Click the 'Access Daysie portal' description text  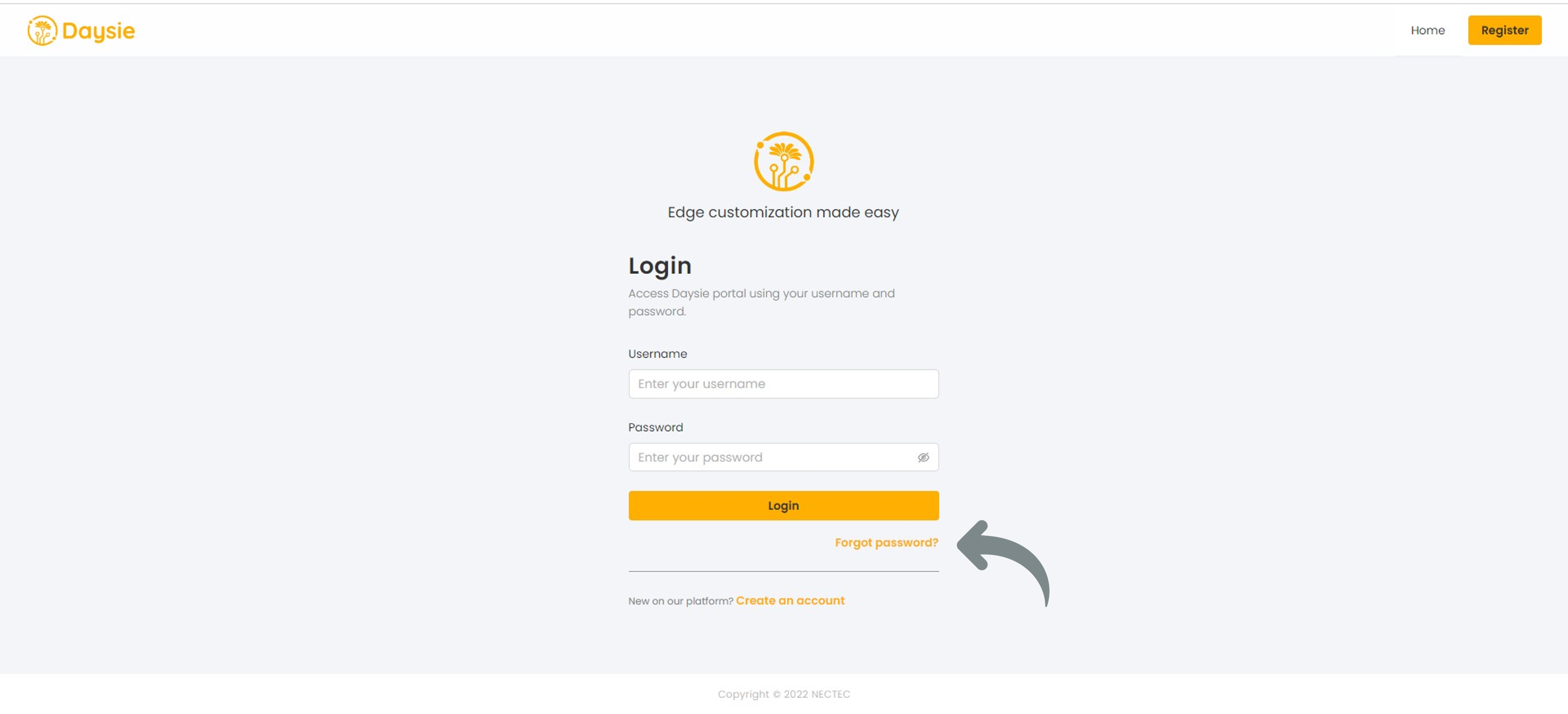[x=761, y=302]
